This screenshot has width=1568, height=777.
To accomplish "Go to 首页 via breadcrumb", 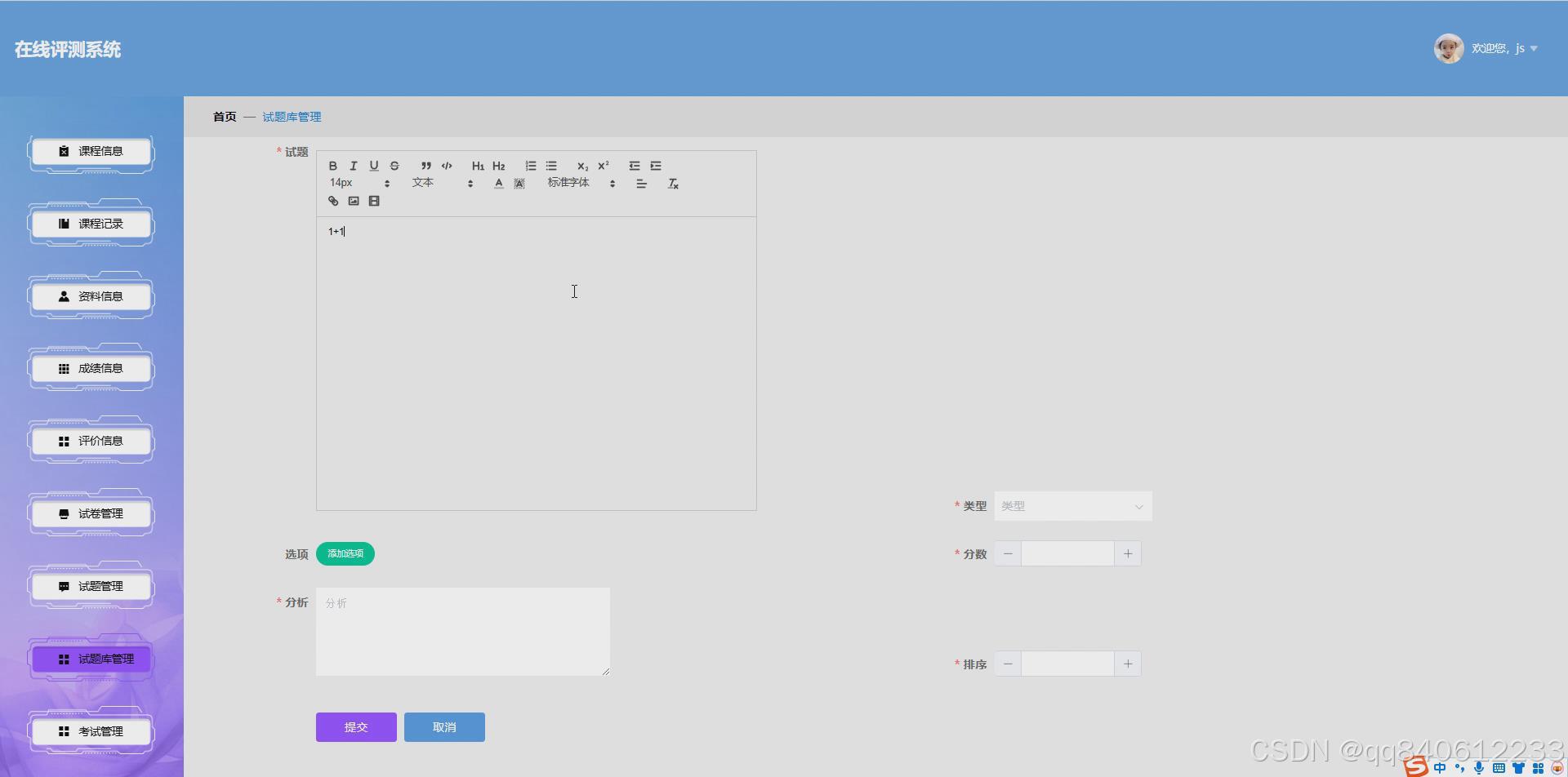I will [225, 117].
